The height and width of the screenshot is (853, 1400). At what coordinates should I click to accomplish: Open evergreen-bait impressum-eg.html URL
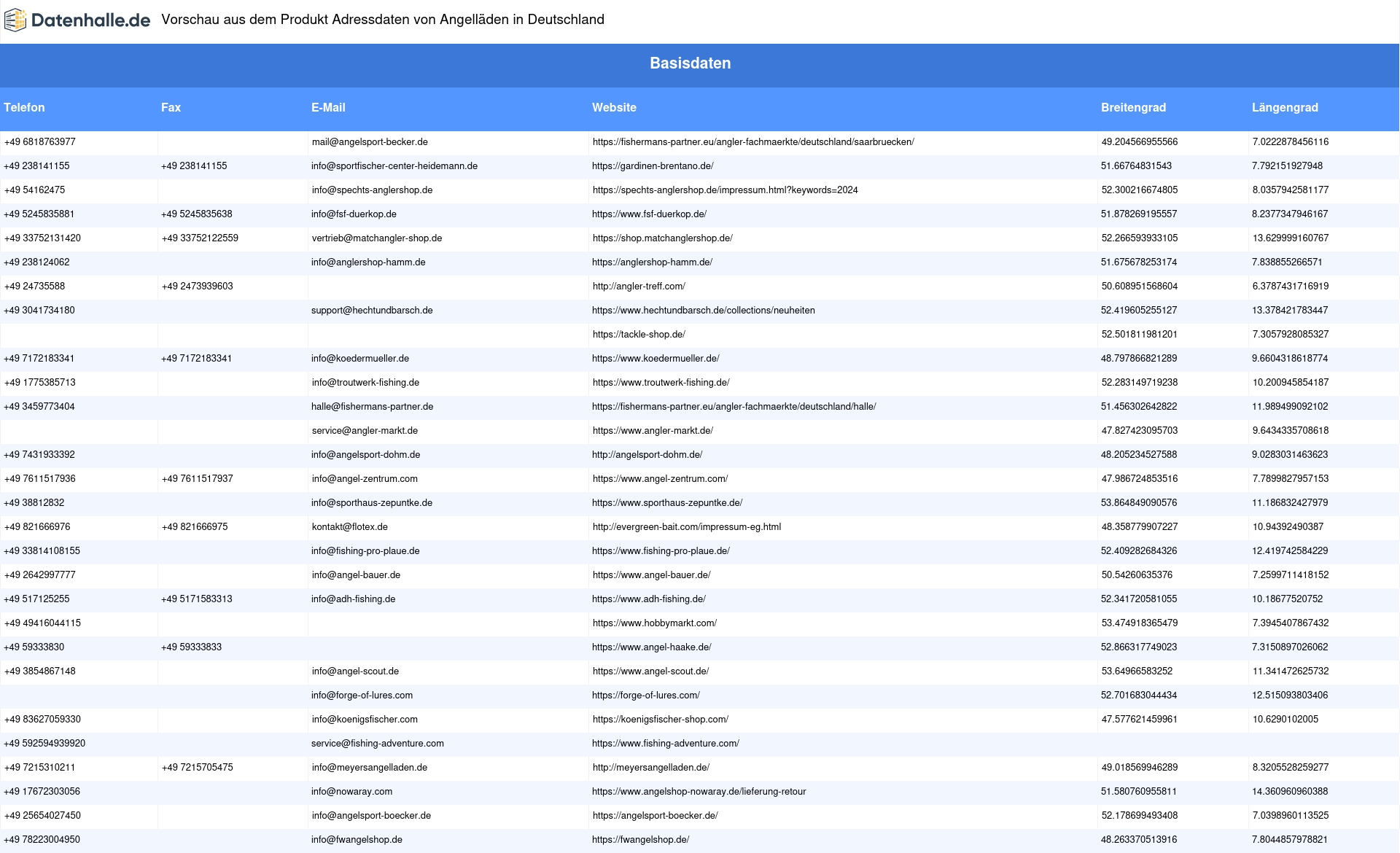(x=687, y=527)
